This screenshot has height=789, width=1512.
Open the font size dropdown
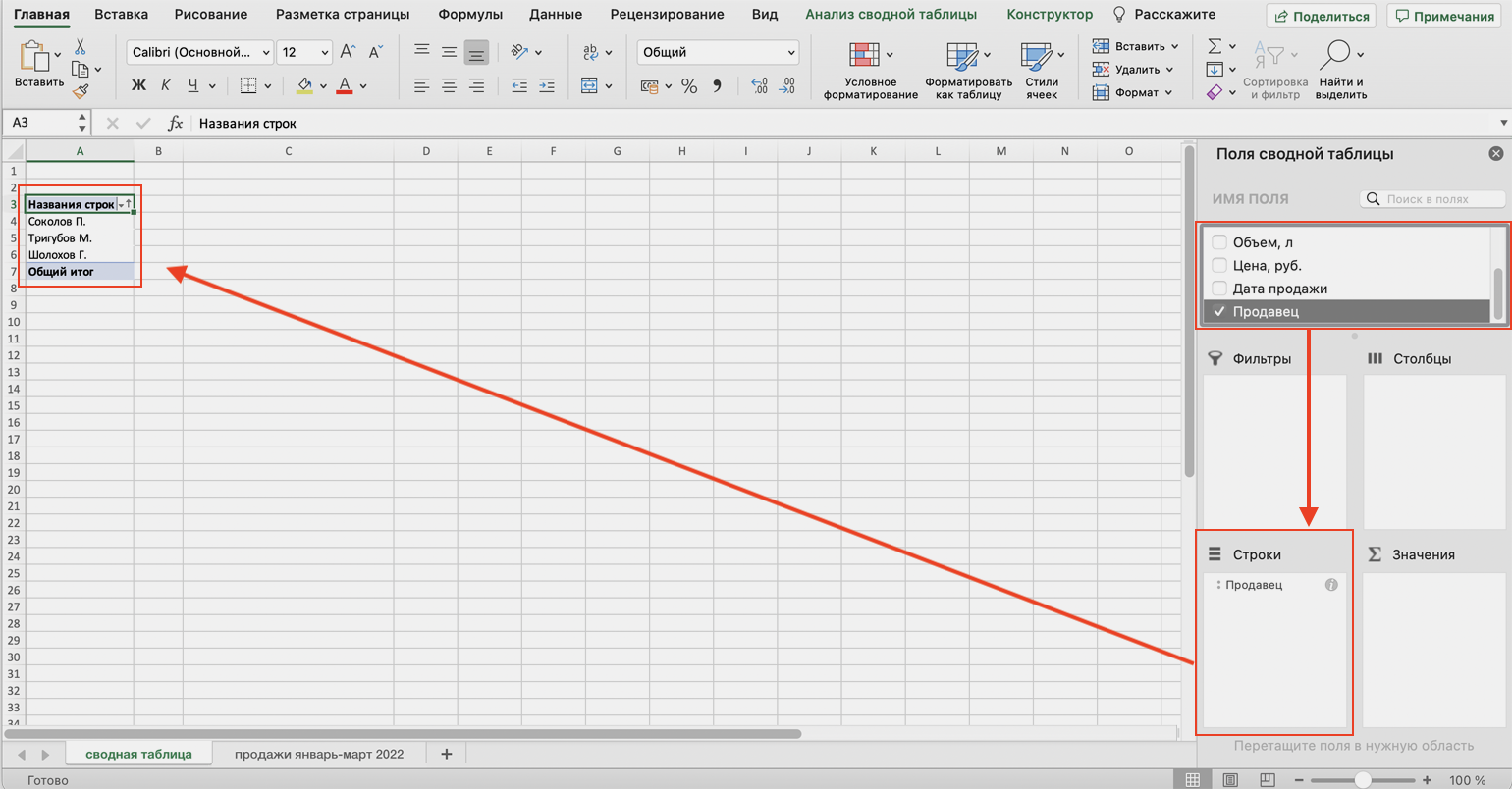coord(324,53)
